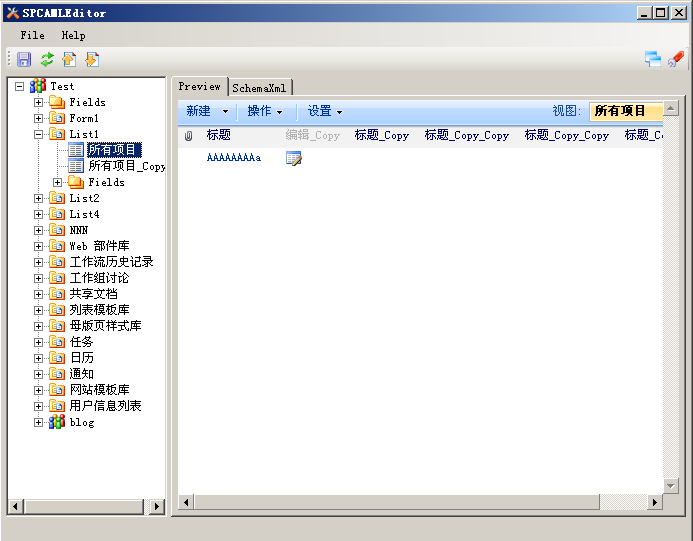Click the top-level Fields folder icon

coord(57,102)
